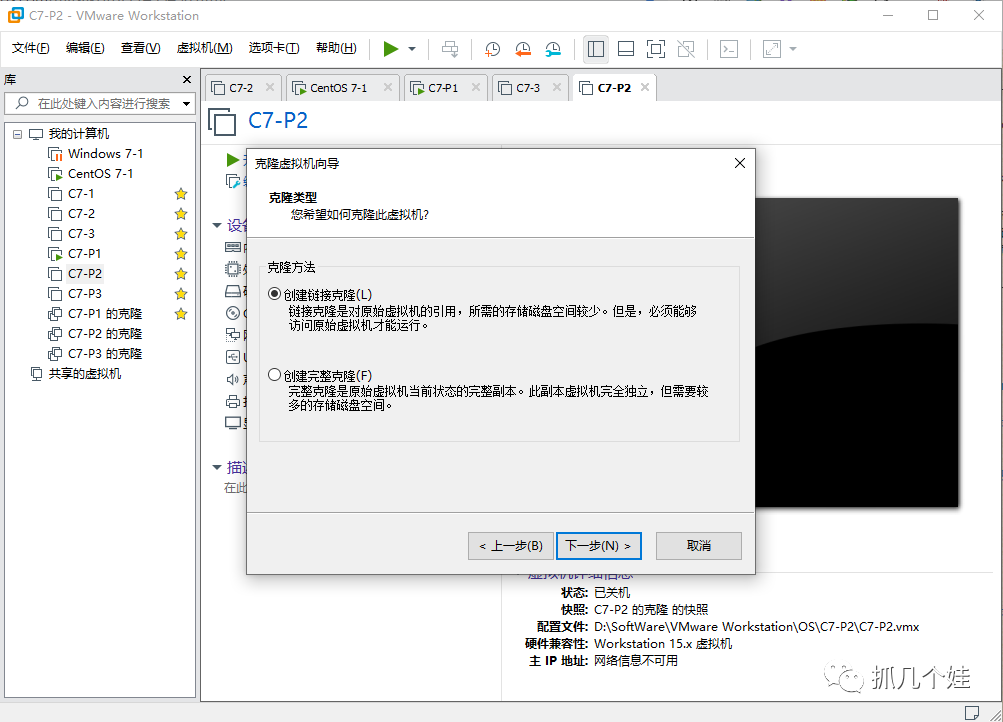Click the configuration file path text

coord(756,627)
